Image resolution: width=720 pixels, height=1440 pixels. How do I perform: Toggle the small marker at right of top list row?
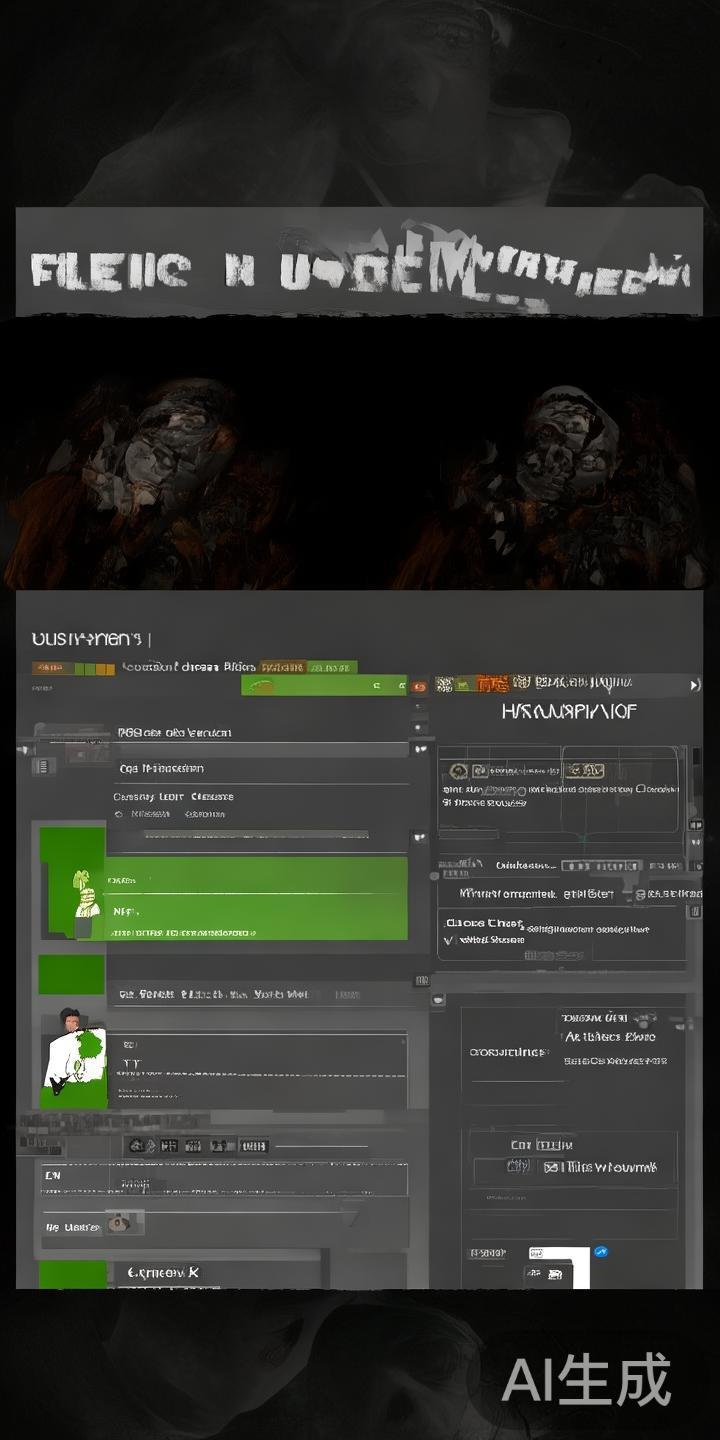pos(421,748)
